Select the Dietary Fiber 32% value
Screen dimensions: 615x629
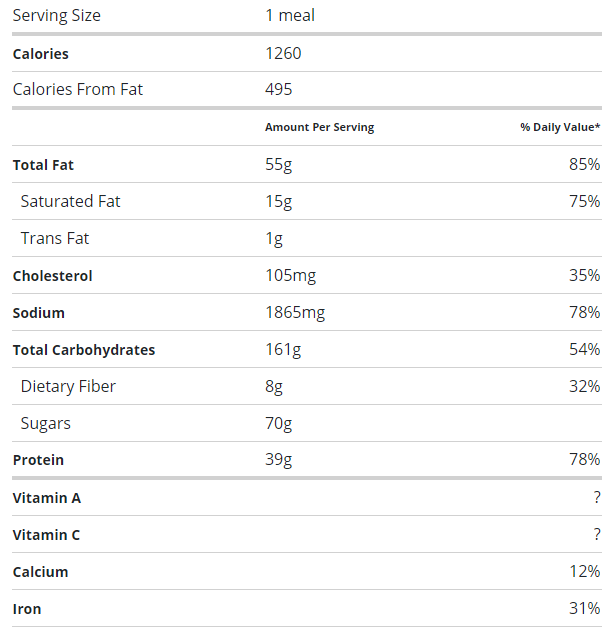pos(584,386)
